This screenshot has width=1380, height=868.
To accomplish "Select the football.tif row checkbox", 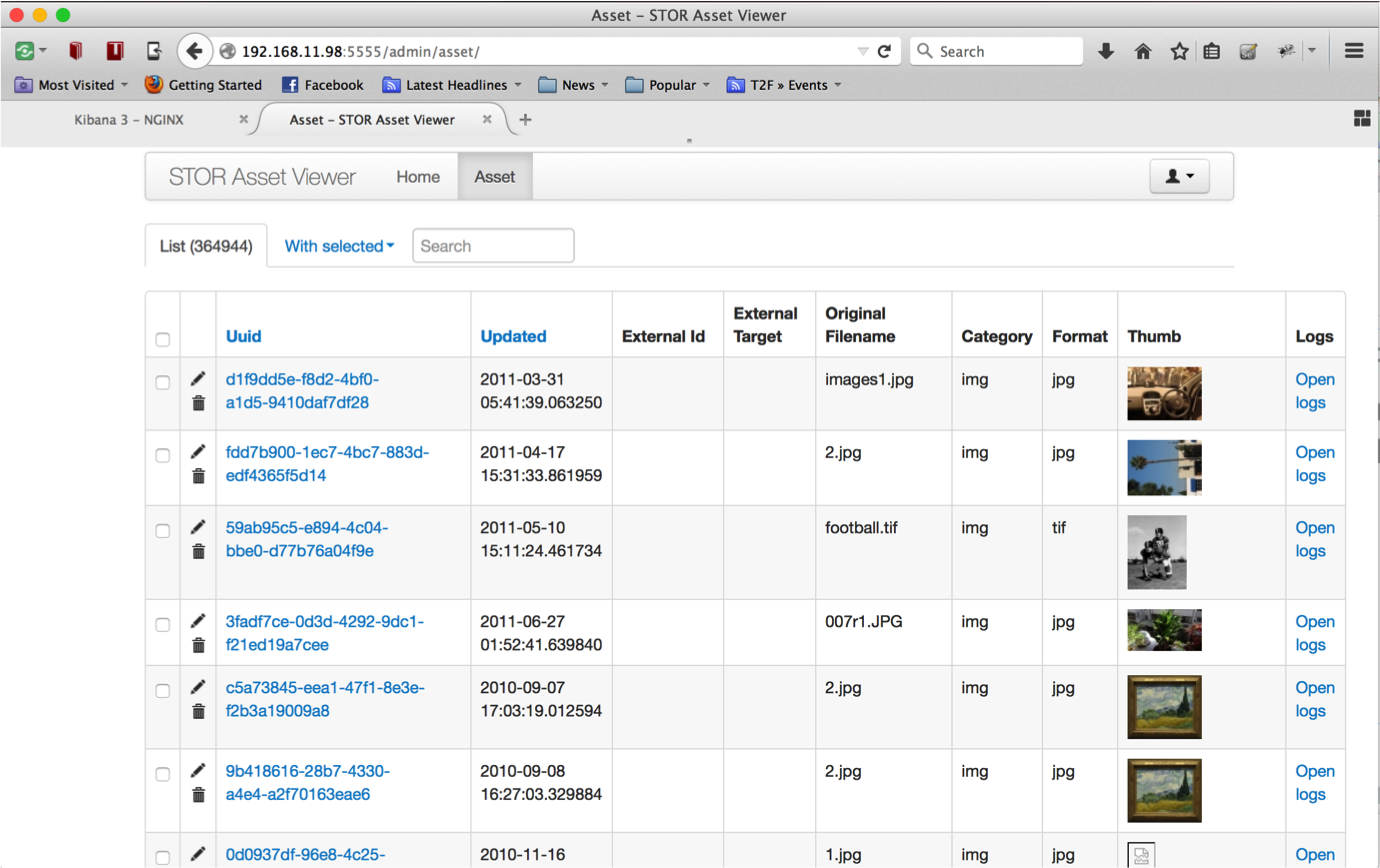I will pos(162,531).
